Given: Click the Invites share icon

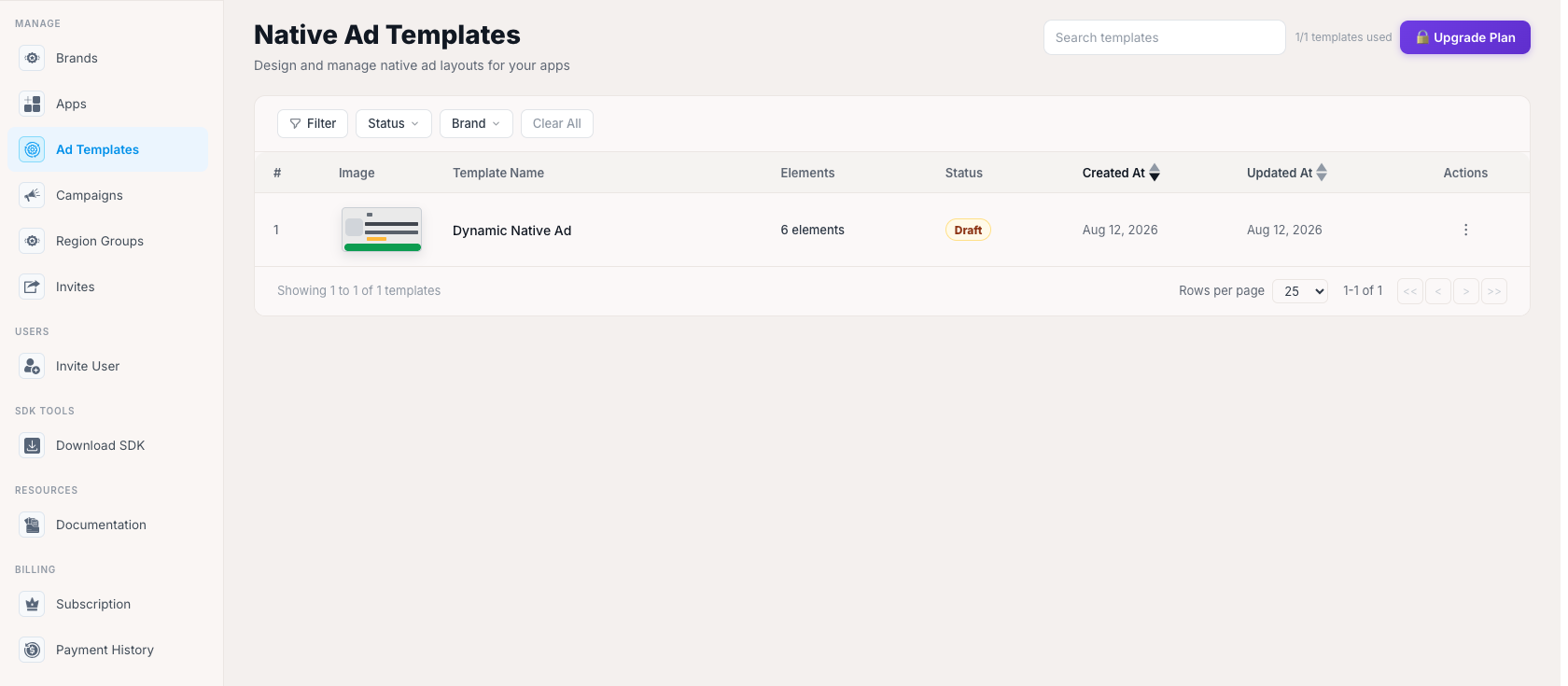Looking at the screenshot, I should tap(33, 287).
